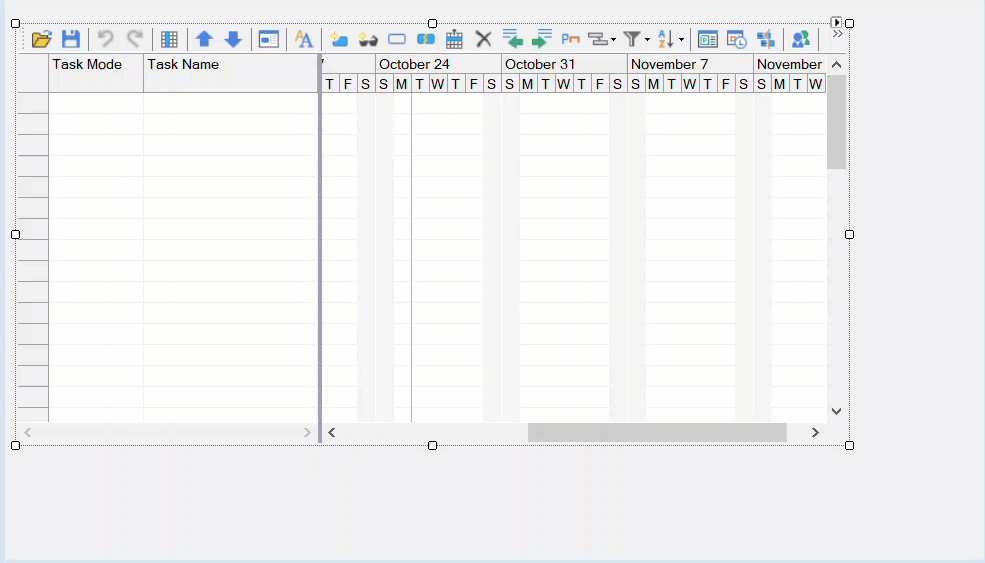Click the Open folder icon
The height and width of the screenshot is (563, 985).
(x=41, y=39)
